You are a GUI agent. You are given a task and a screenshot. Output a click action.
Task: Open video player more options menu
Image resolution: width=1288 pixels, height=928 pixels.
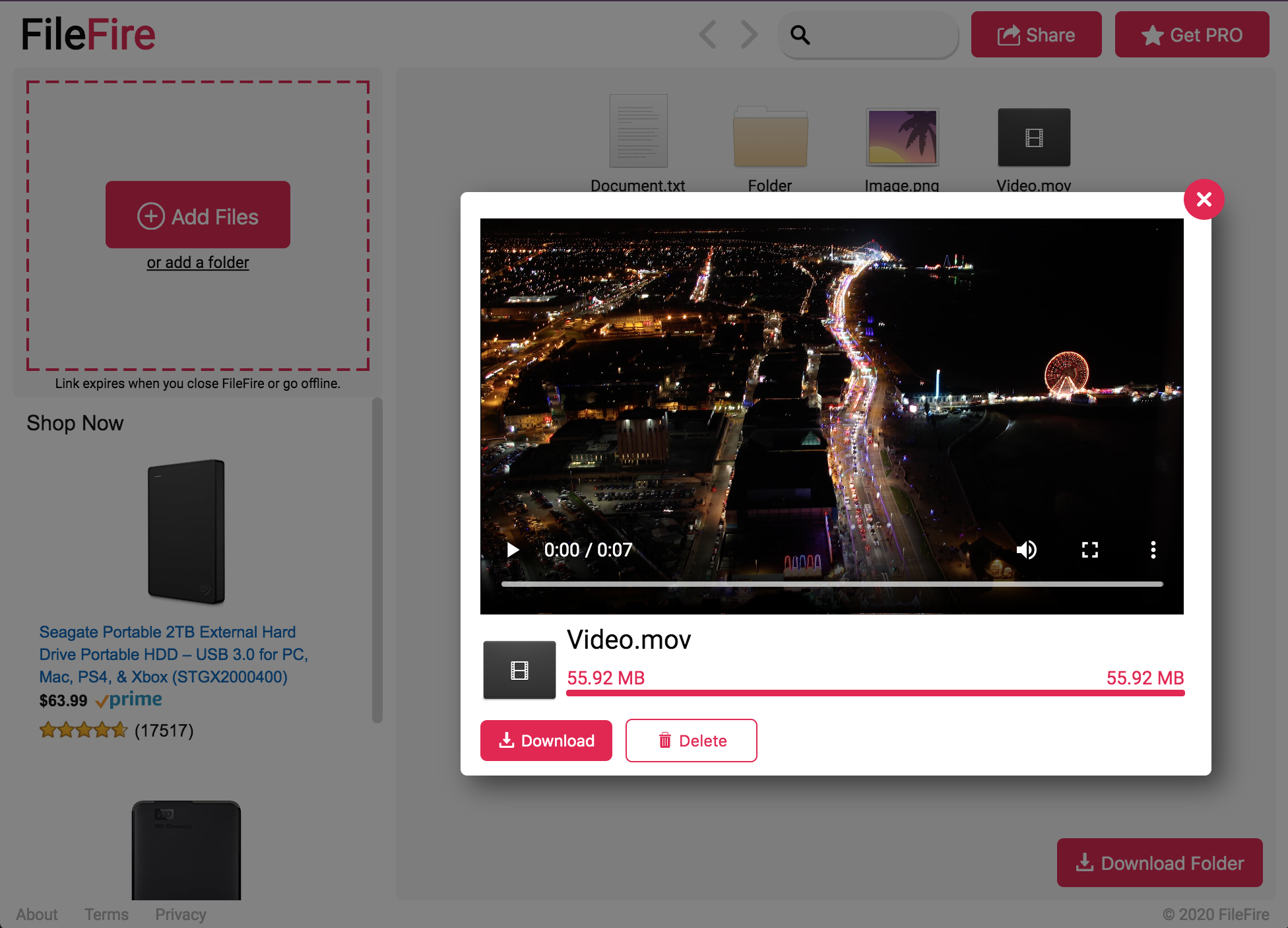1153,550
